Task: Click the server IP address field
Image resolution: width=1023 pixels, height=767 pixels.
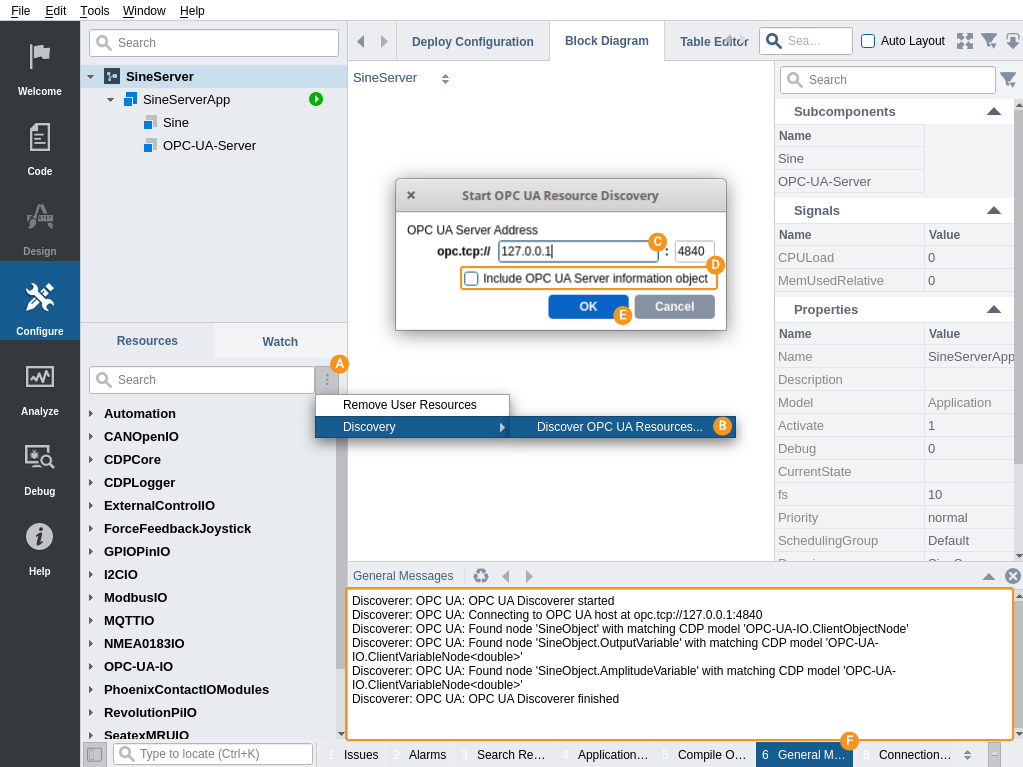Action: tap(578, 252)
